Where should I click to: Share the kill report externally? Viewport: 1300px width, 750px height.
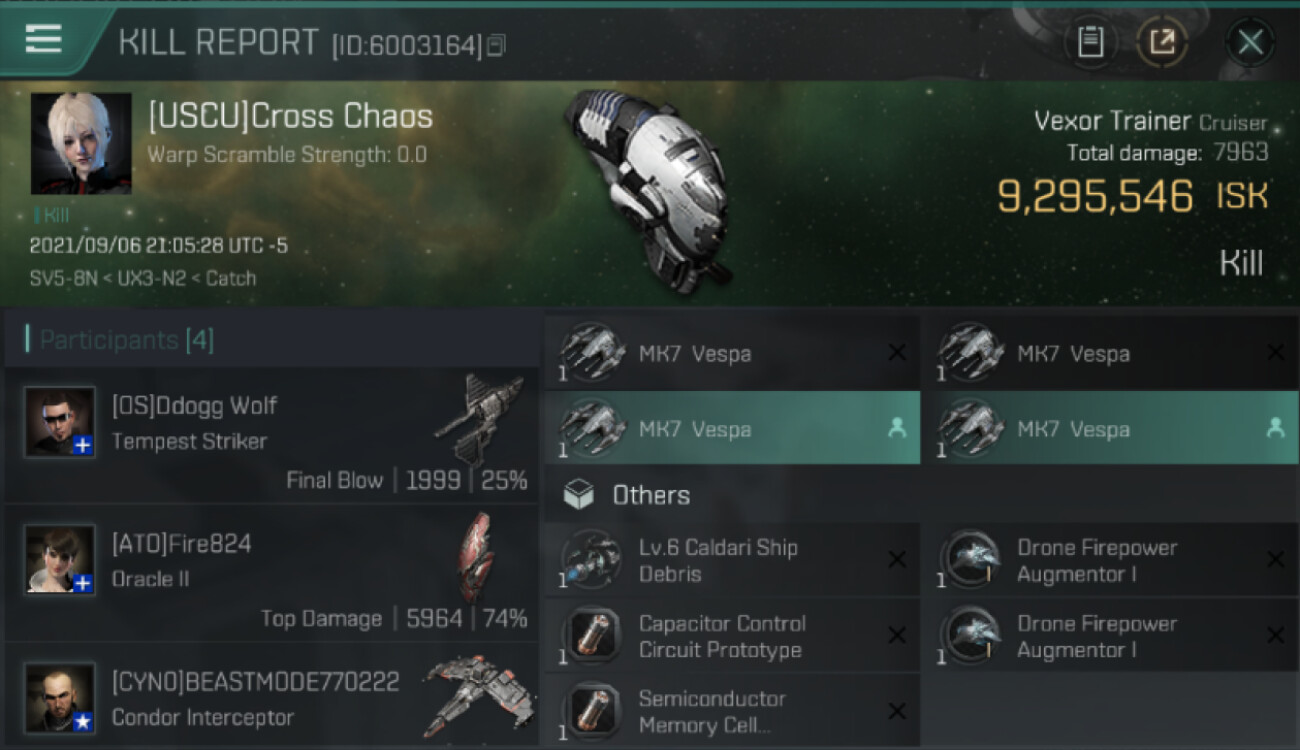tap(1162, 42)
